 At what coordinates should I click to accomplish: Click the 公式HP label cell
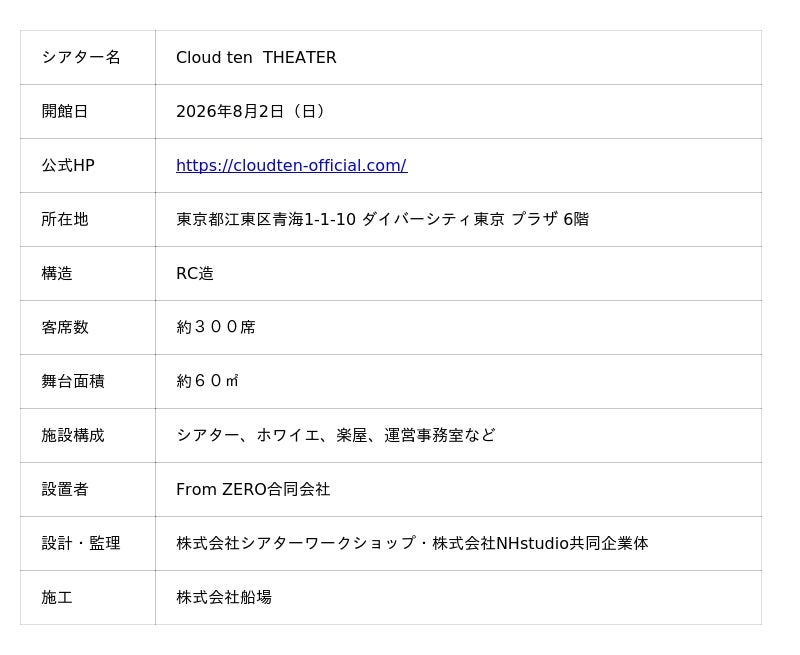[x=88, y=165]
